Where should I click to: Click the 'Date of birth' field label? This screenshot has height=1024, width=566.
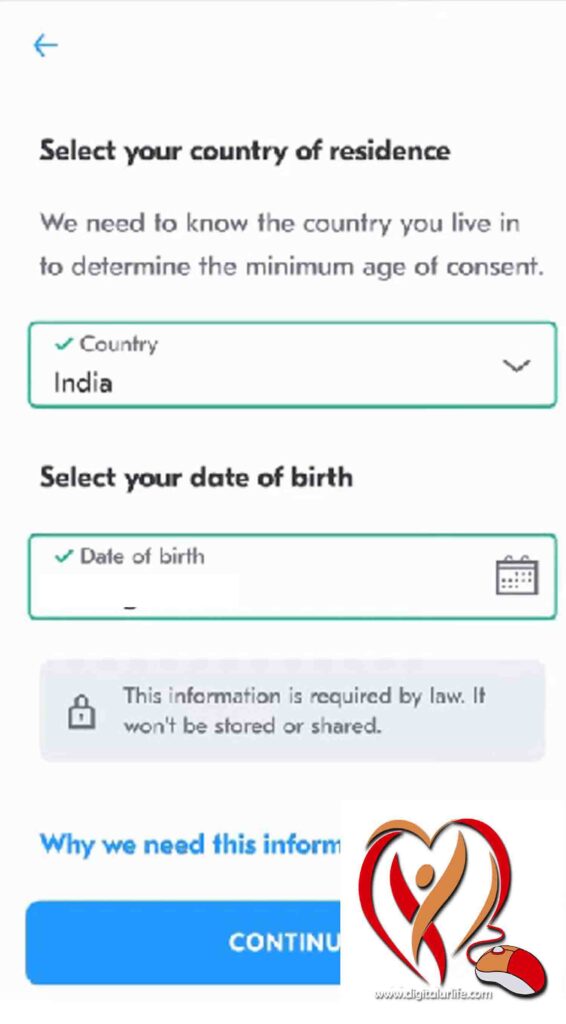(142, 556)
